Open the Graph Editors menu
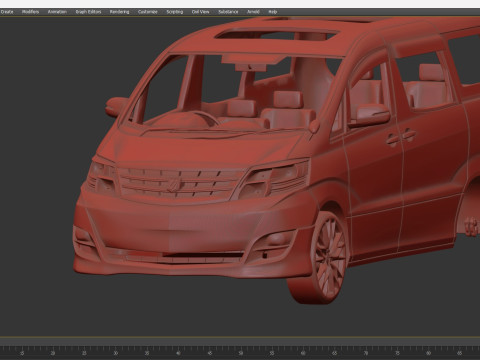 pos(88,12)
